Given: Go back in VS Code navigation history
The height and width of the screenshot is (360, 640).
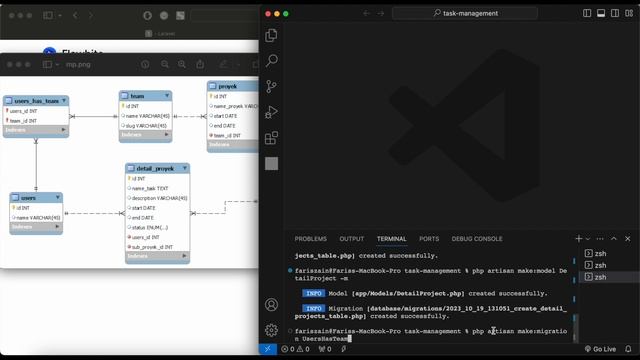Looking at the screenshot, I should [x=366, y=13].
